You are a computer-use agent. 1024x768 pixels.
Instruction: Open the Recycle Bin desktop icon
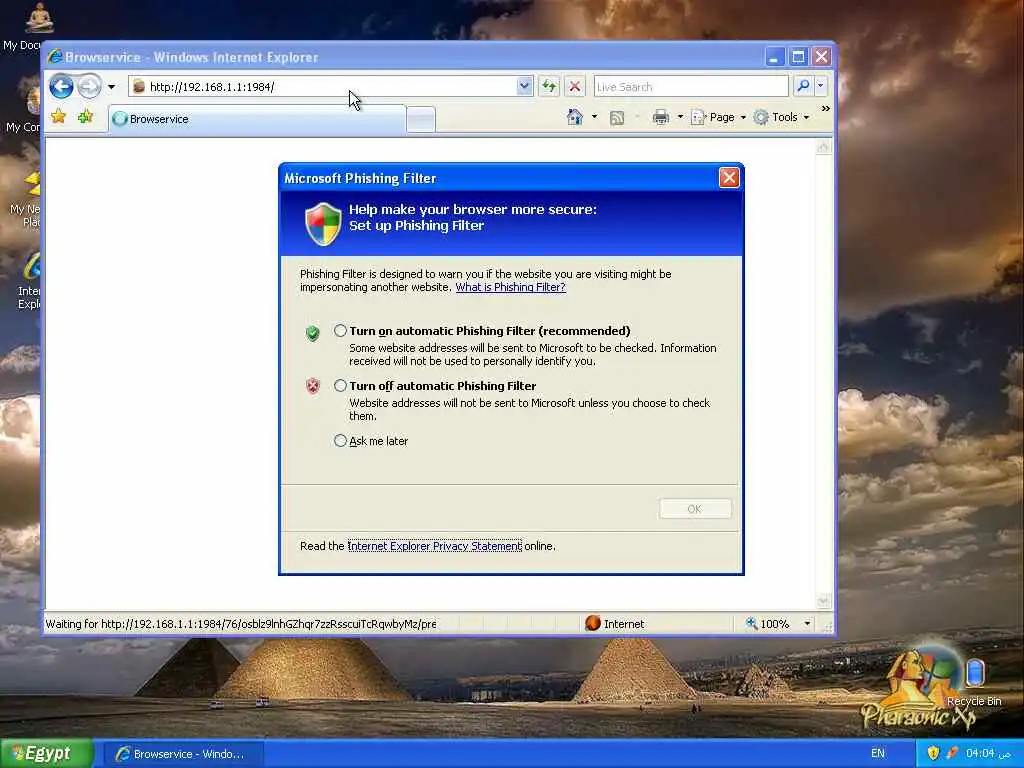(974, 680)
